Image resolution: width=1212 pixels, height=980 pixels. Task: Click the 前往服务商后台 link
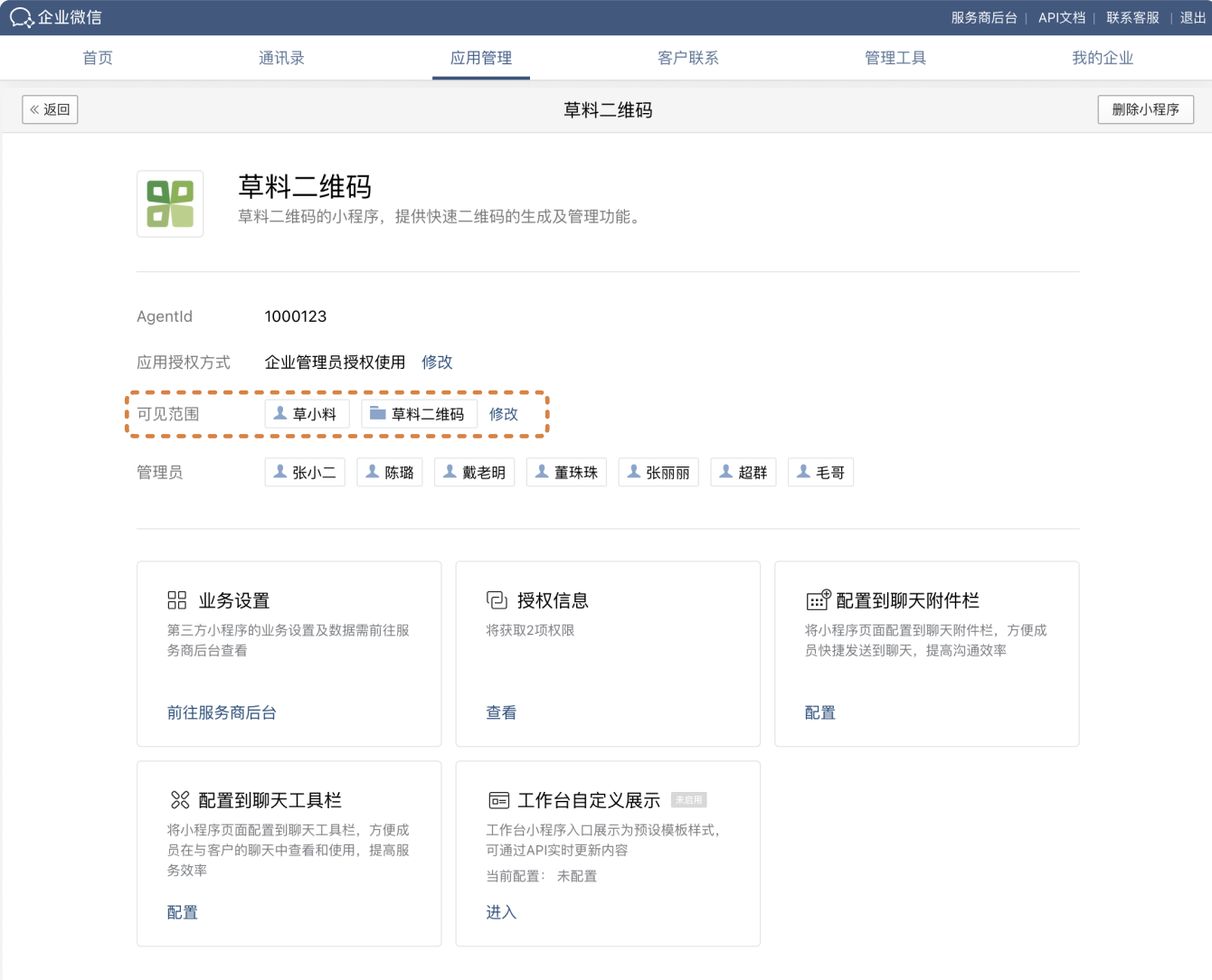222,712
